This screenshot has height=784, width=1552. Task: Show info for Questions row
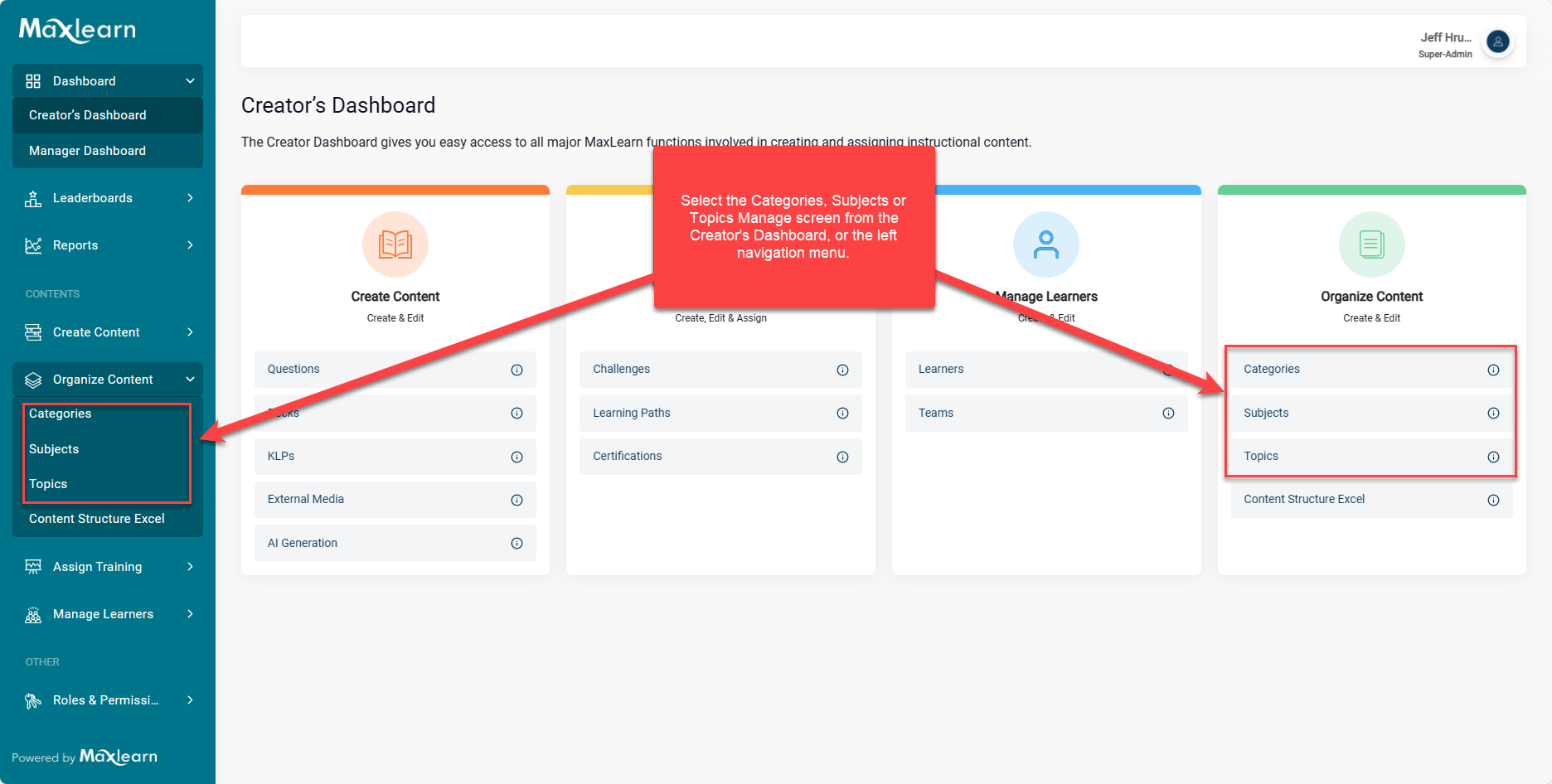tap(517, 370)
